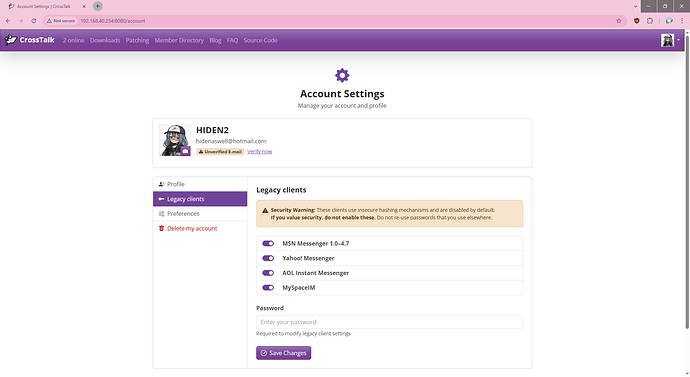This screenshot has height=377, width=690.
Task: Toggle AOL Instant Messenger switch
Action: pos(268,273)
